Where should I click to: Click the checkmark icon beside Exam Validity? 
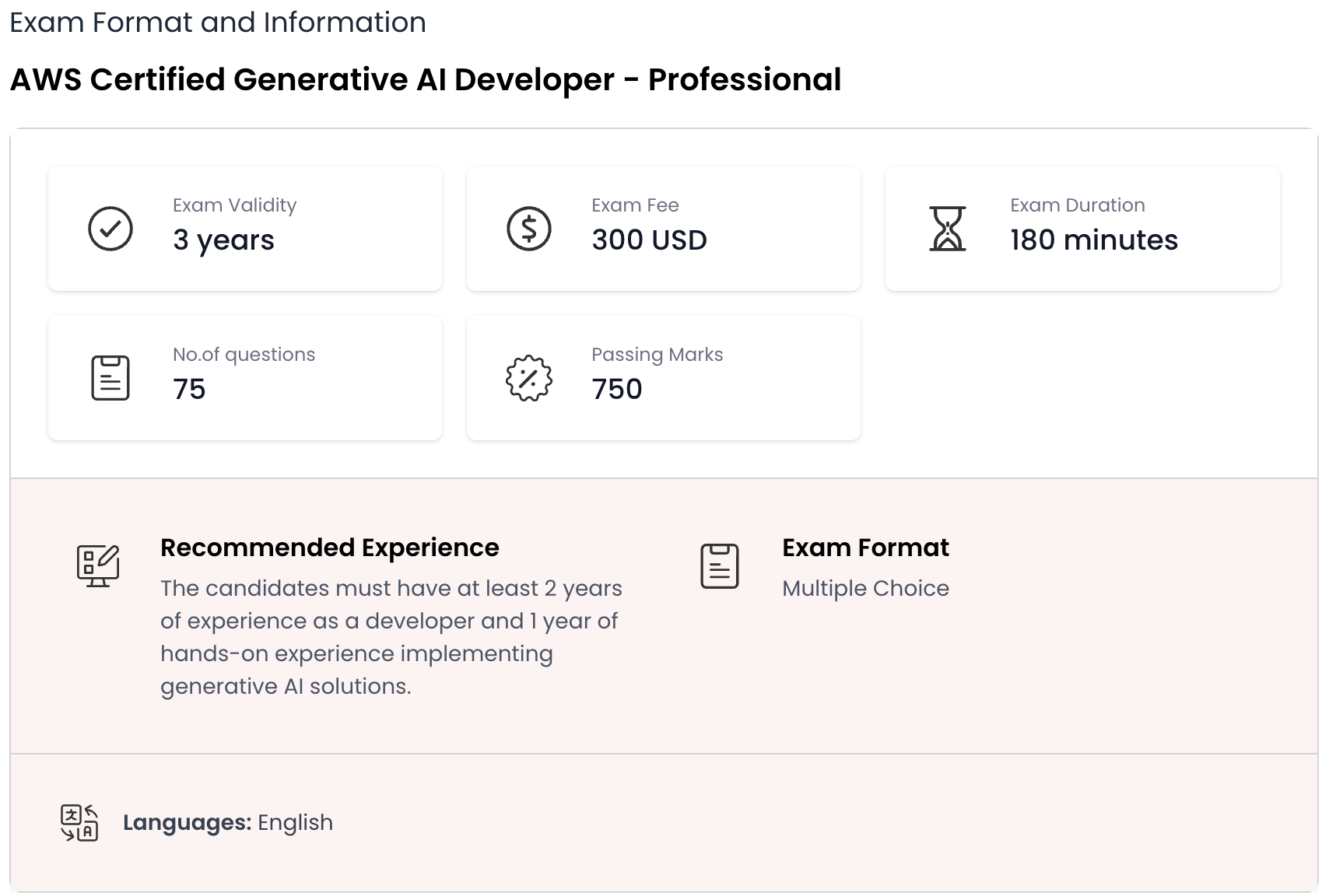click(110, 229)
